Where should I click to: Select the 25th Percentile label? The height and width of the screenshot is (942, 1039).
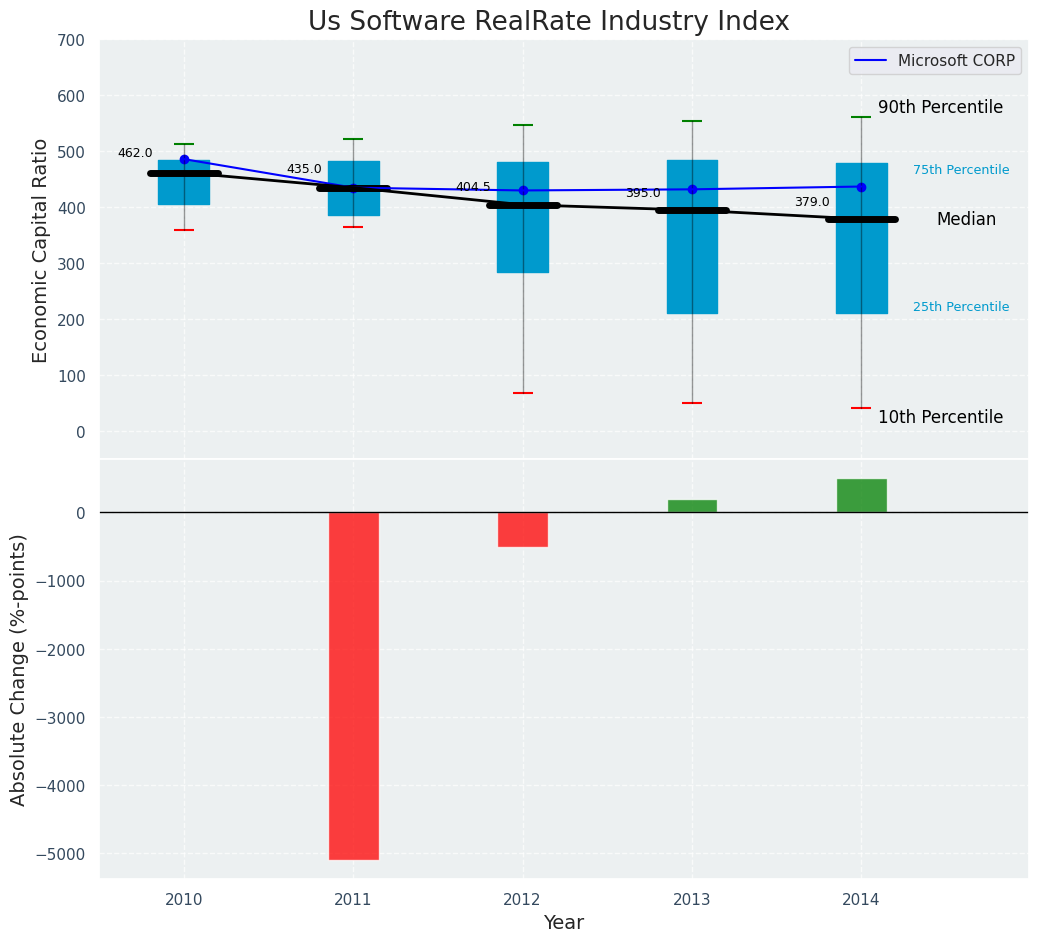pyautogui.click(x=961, y=307)
